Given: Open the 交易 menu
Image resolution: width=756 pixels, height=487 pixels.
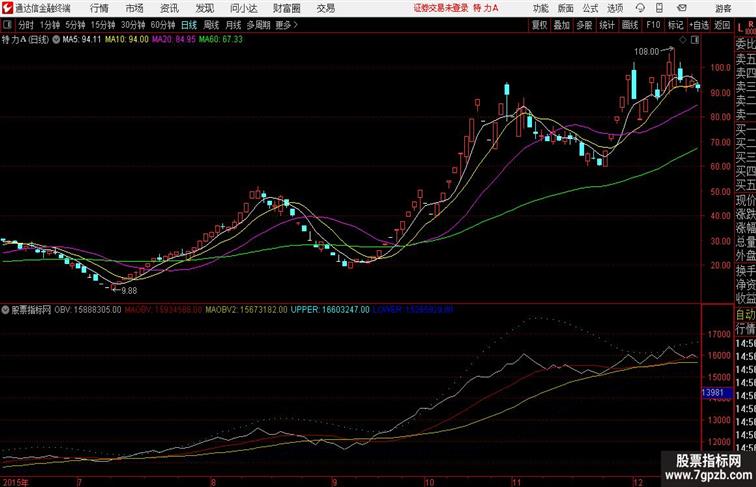Looking at the screenshot, I should [325, 8].
